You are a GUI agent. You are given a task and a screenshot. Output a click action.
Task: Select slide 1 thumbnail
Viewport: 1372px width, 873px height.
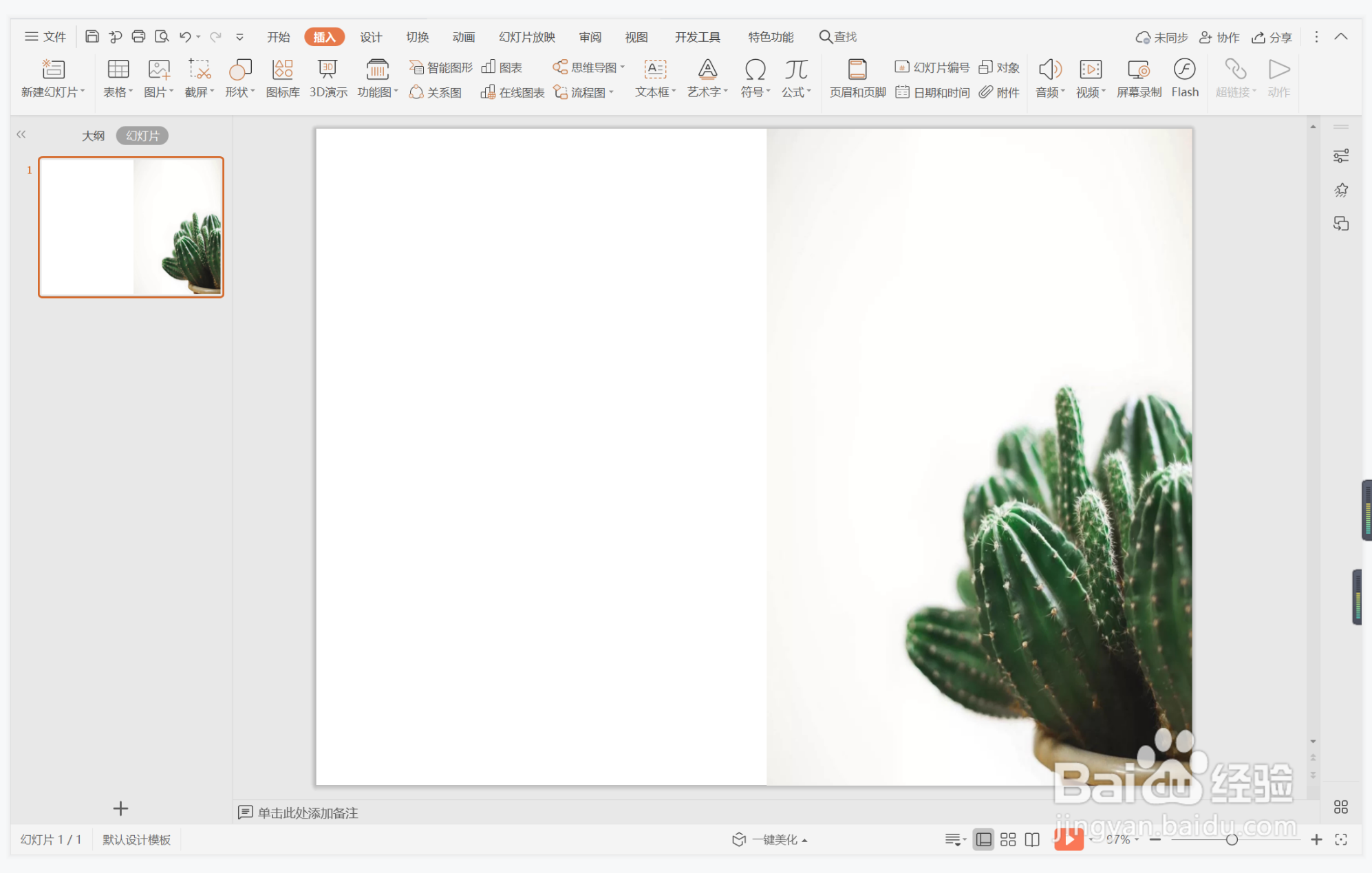131,227
